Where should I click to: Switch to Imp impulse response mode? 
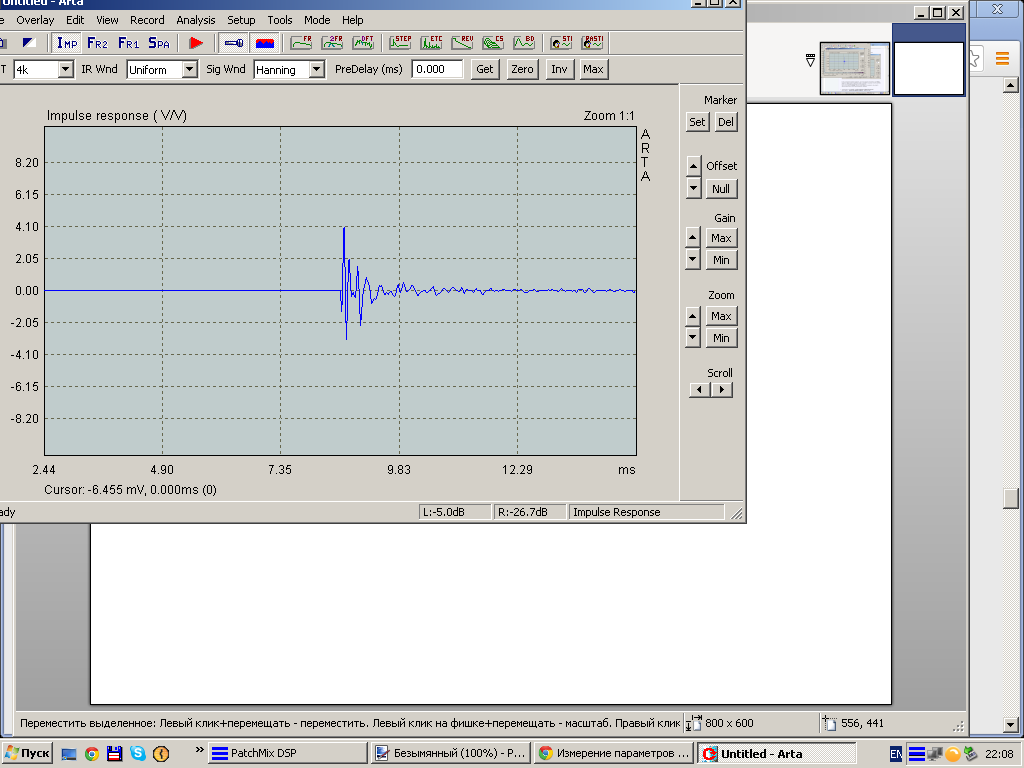click(67, 43)
